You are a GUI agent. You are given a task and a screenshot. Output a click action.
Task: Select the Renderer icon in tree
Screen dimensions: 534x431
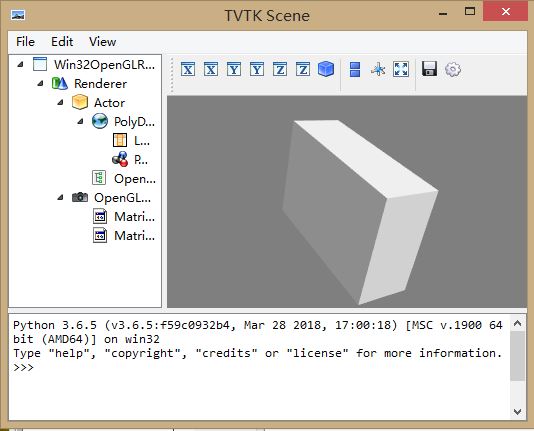pos(60,83)
